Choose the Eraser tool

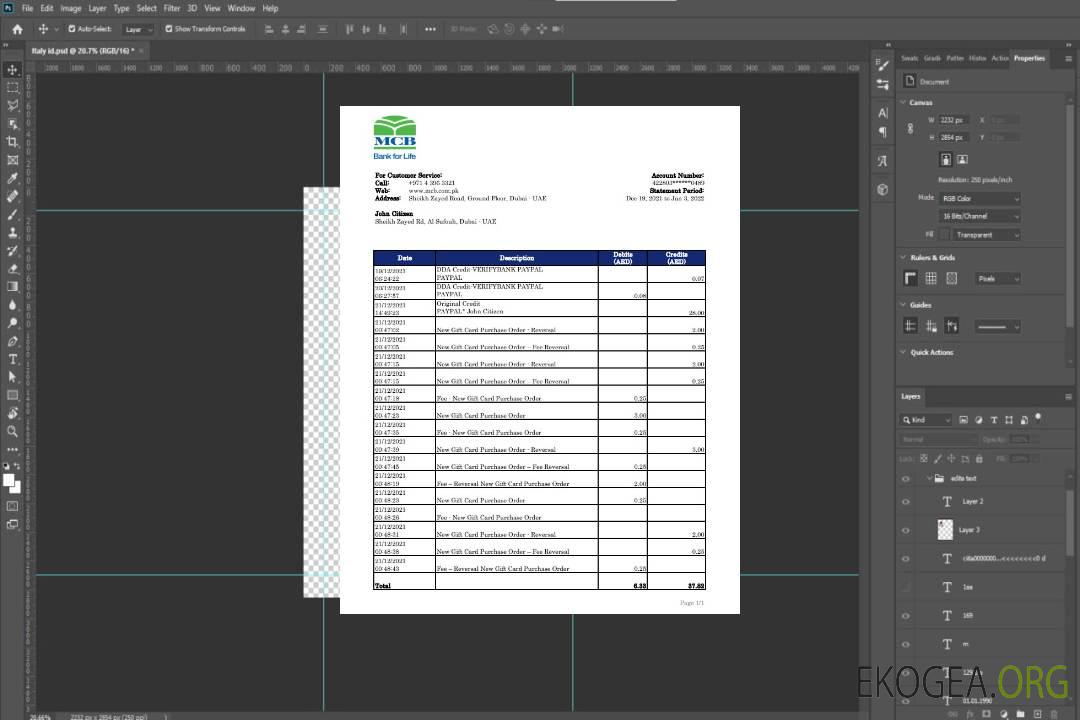pyautogui.click(x=13, y=268)
